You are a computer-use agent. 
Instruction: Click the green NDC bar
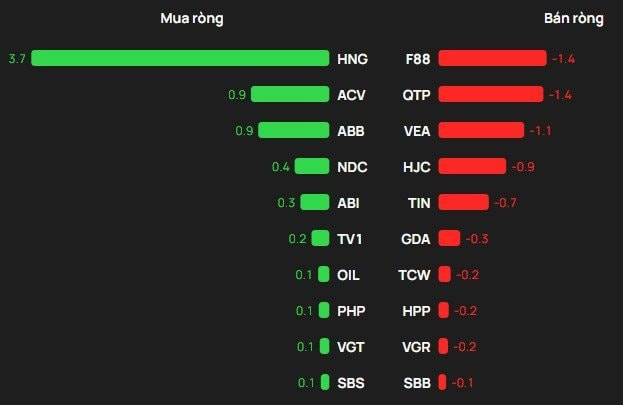point(312,166)
